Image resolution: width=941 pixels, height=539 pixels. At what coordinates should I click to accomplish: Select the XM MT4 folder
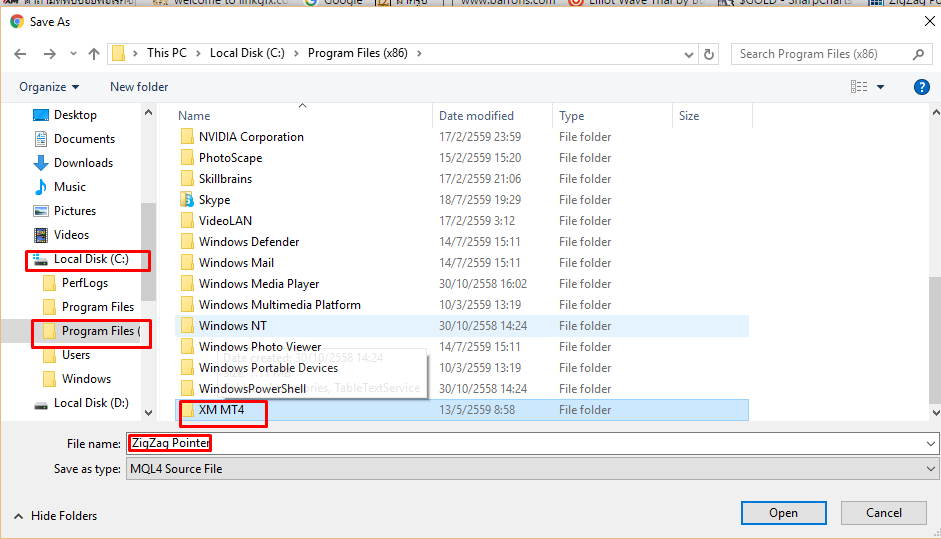221,410
